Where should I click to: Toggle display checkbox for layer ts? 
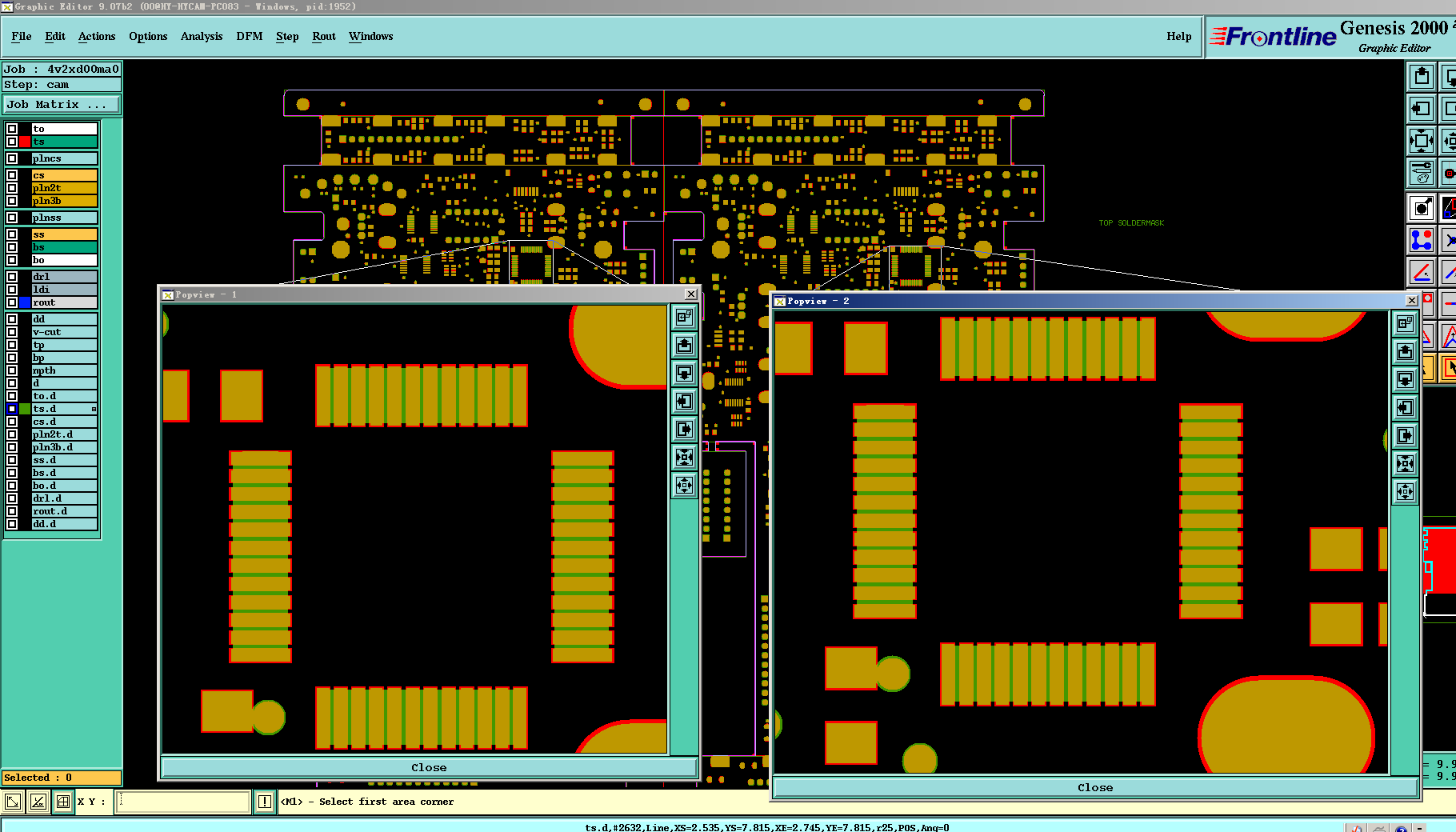[12, 142]
